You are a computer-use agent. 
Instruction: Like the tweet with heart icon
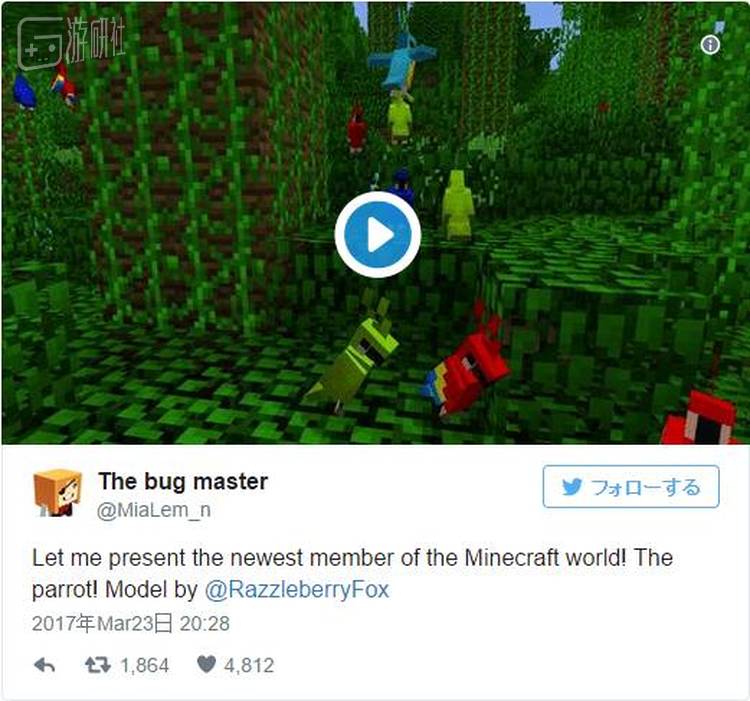[206, 664]
